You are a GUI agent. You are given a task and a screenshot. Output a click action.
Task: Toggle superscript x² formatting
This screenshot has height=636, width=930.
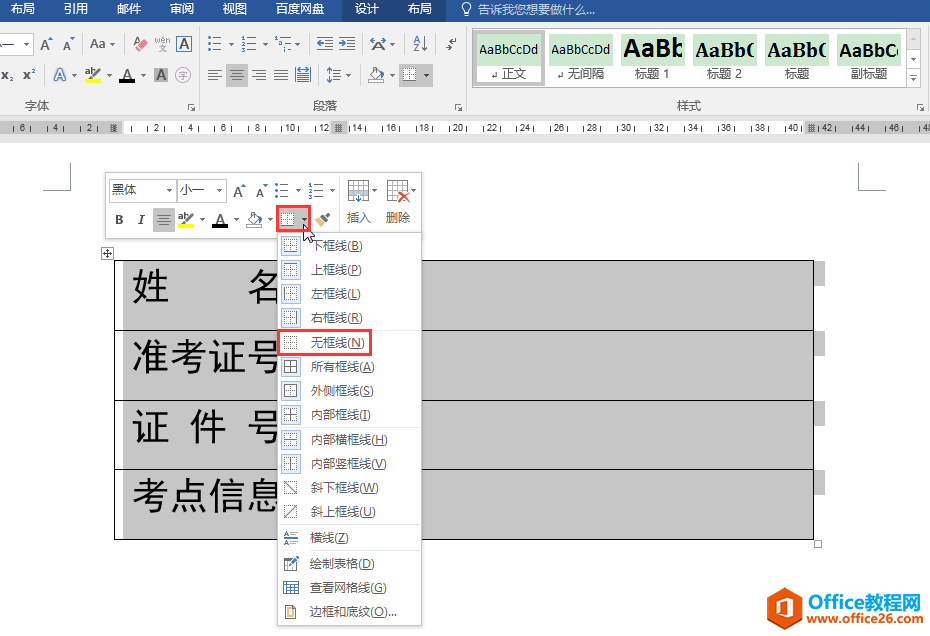tap(28, 75)
